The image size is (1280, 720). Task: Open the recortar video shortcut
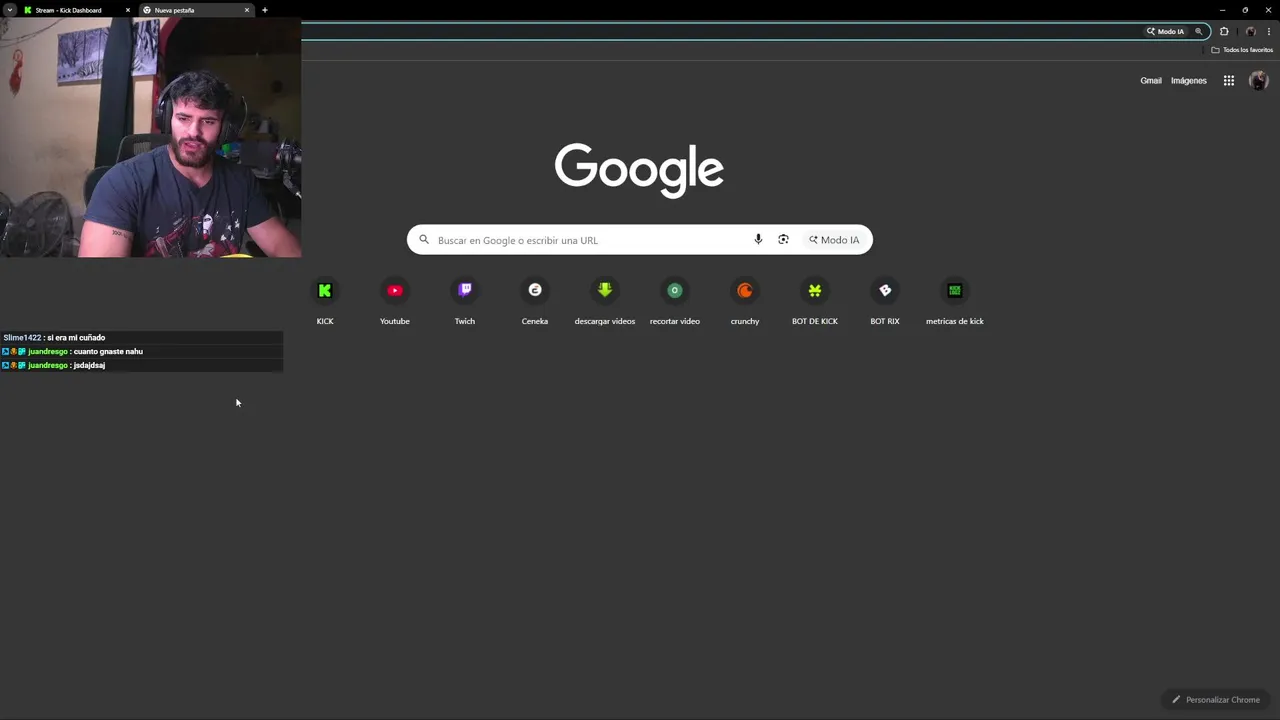(x=675, y=302)
